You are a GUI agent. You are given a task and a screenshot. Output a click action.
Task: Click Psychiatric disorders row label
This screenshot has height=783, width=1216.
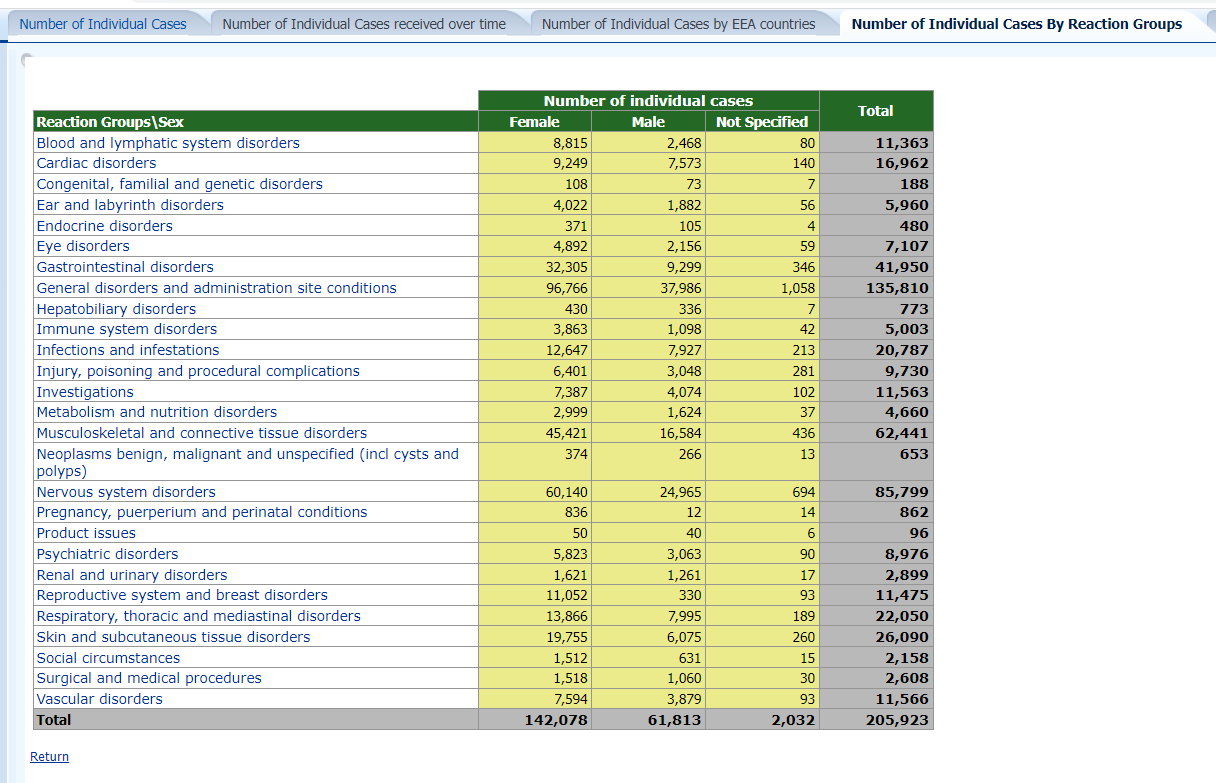click(x=107, y=554)
